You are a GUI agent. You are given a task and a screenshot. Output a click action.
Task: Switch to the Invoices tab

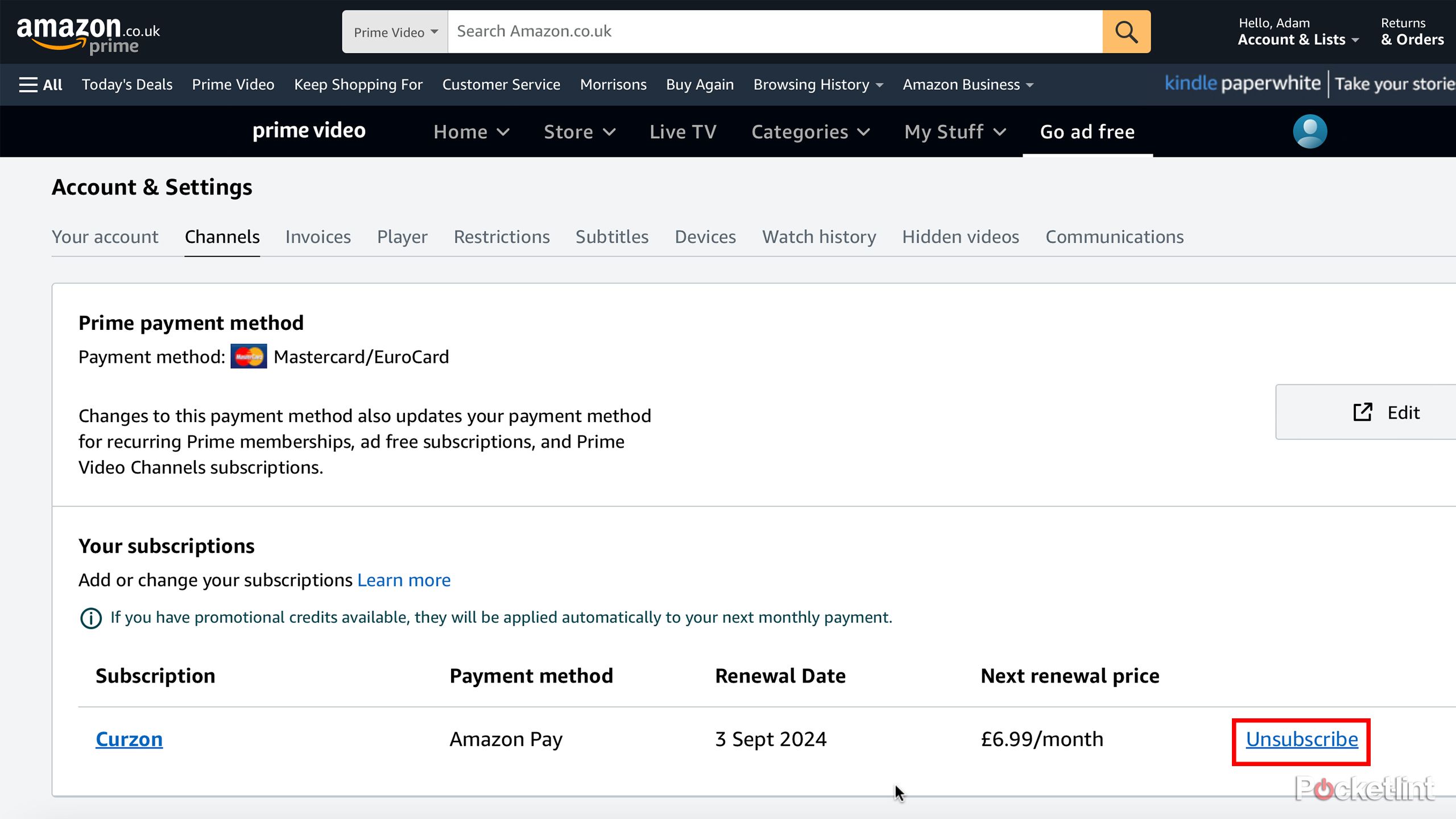(318, 237)
